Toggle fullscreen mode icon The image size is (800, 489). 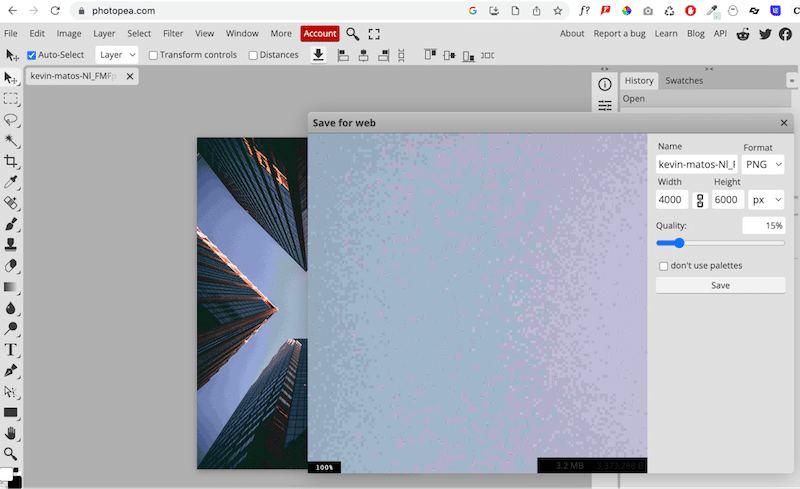374,34
